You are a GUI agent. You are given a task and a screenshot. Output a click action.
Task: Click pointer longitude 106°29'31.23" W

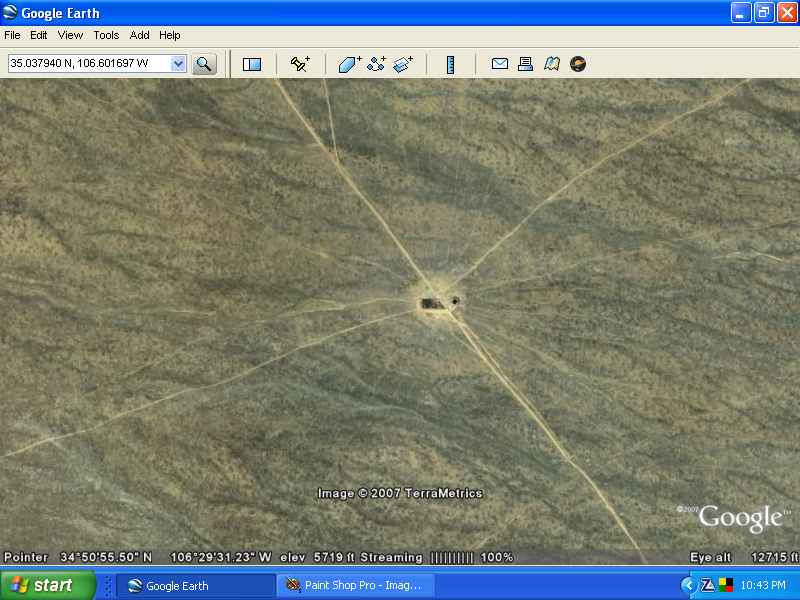pyautogui.click(x=220, y=557)
